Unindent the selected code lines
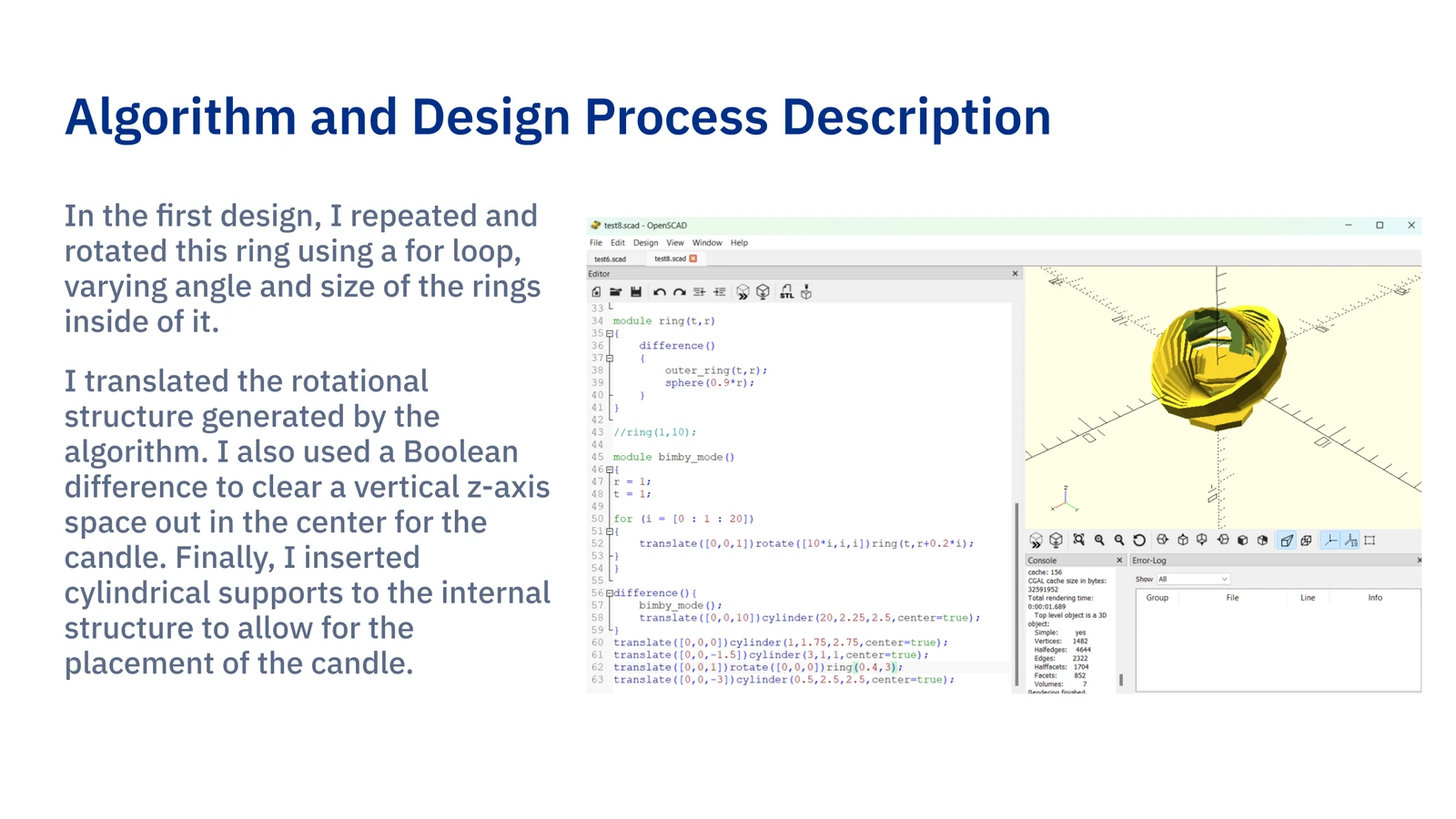 (x=699, y=292)
